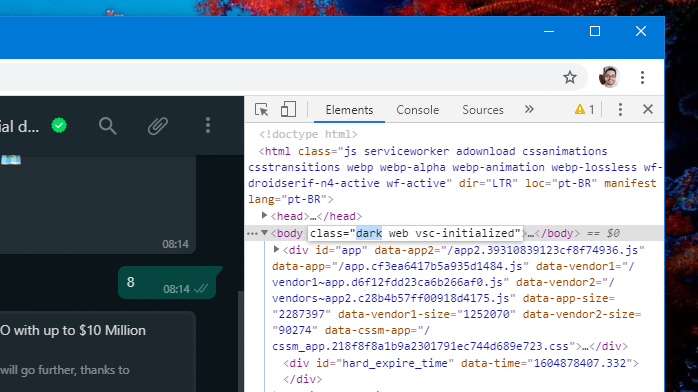Close the DevTools panel
This screenshot has width=698, height=392.
(648, 109)
